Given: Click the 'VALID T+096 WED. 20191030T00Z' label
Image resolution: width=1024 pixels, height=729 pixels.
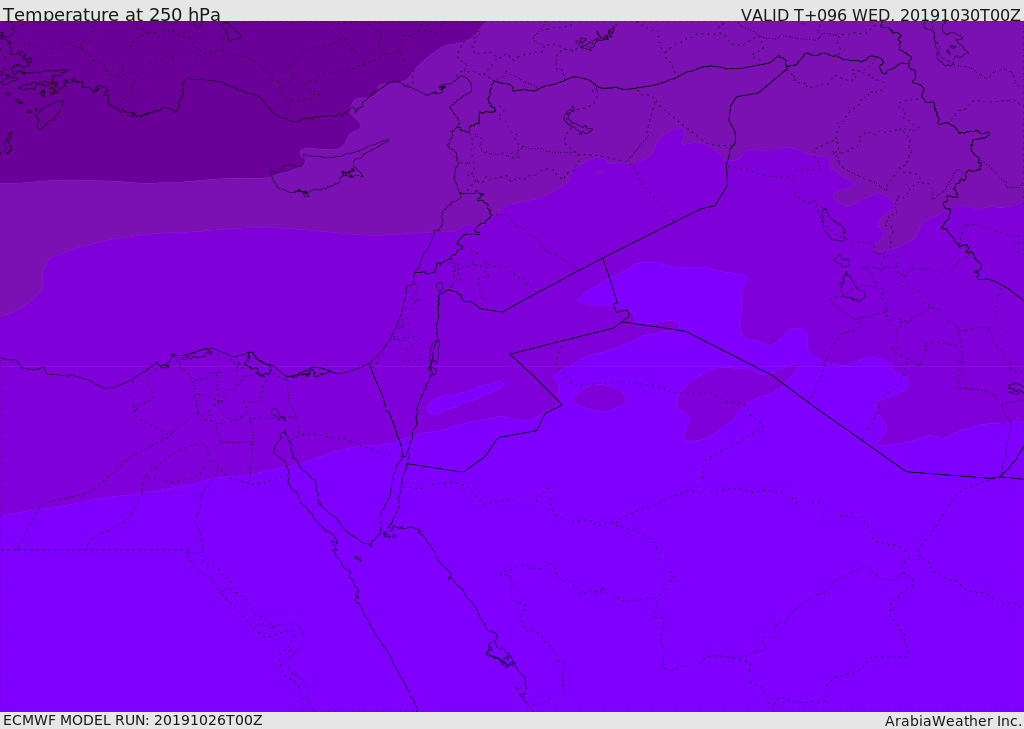Looking at the screenshot, I should (x=880, y=14).
